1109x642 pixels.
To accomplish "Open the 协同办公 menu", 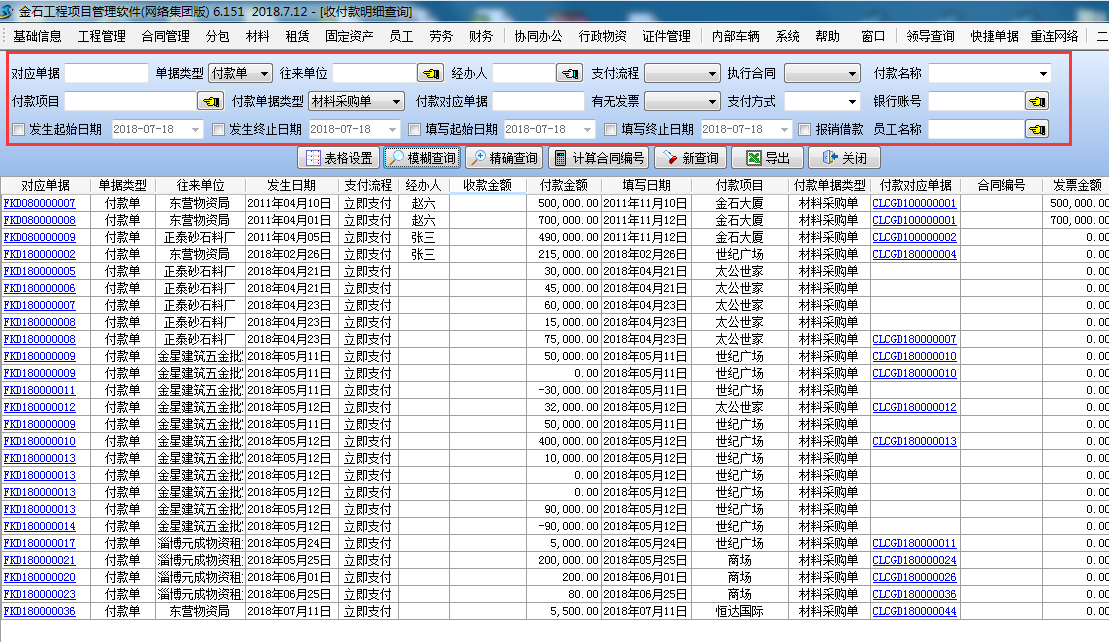I will click(x=539, y=36).
